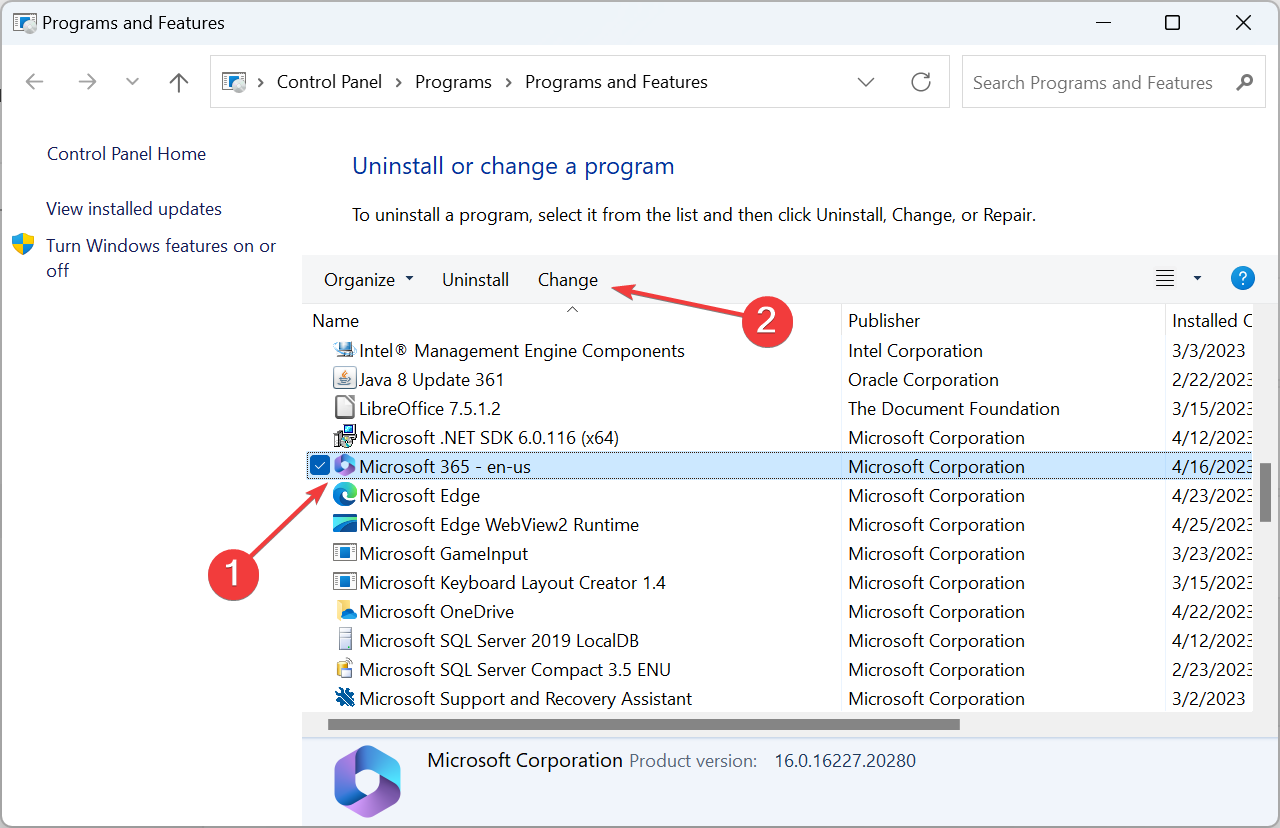
Task: Open the recent locations dropdown chevron
Action: pyautogui.click(x=132, y=82)
